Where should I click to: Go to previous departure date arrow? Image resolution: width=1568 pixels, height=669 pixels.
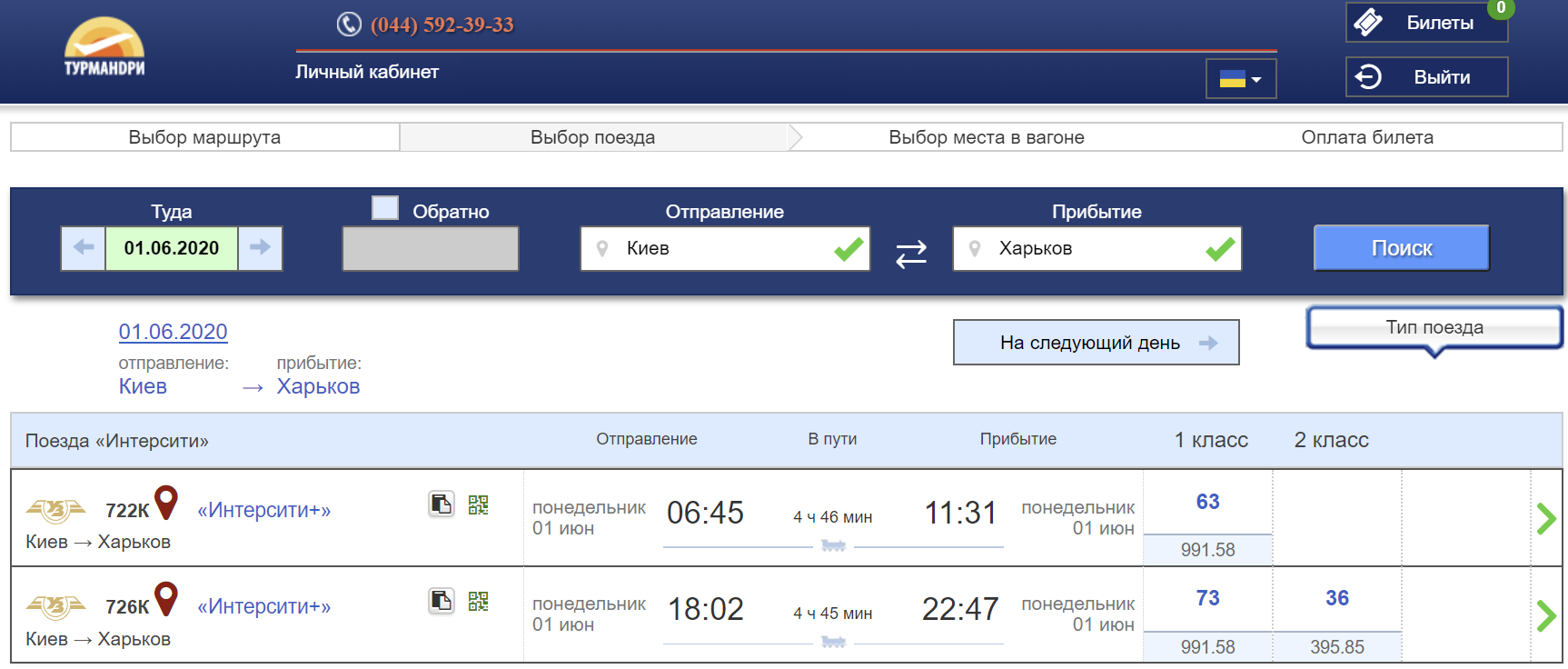coord(84,248)
